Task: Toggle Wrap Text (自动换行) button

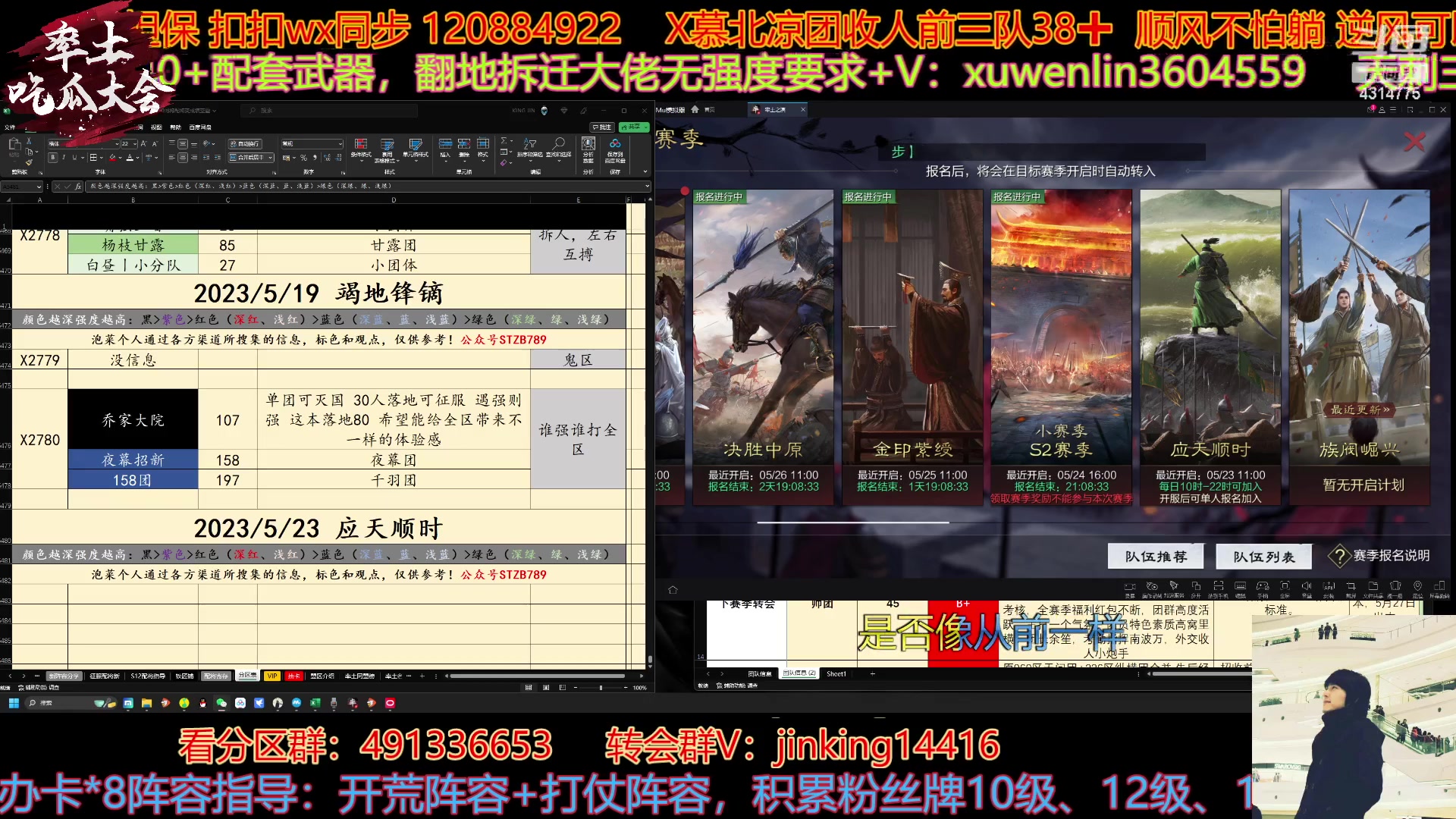Action: 245,143
